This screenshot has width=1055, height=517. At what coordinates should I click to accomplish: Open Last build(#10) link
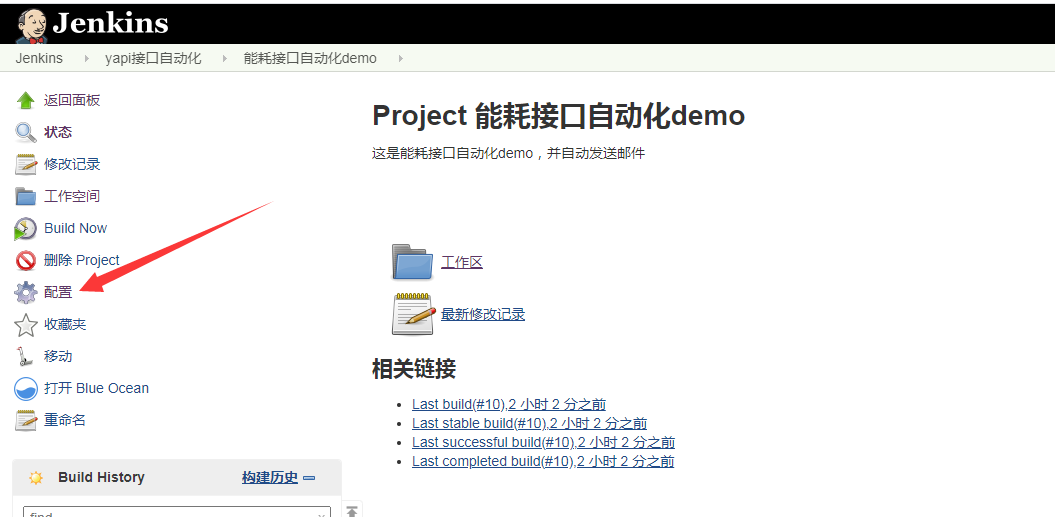pos(509,405)
